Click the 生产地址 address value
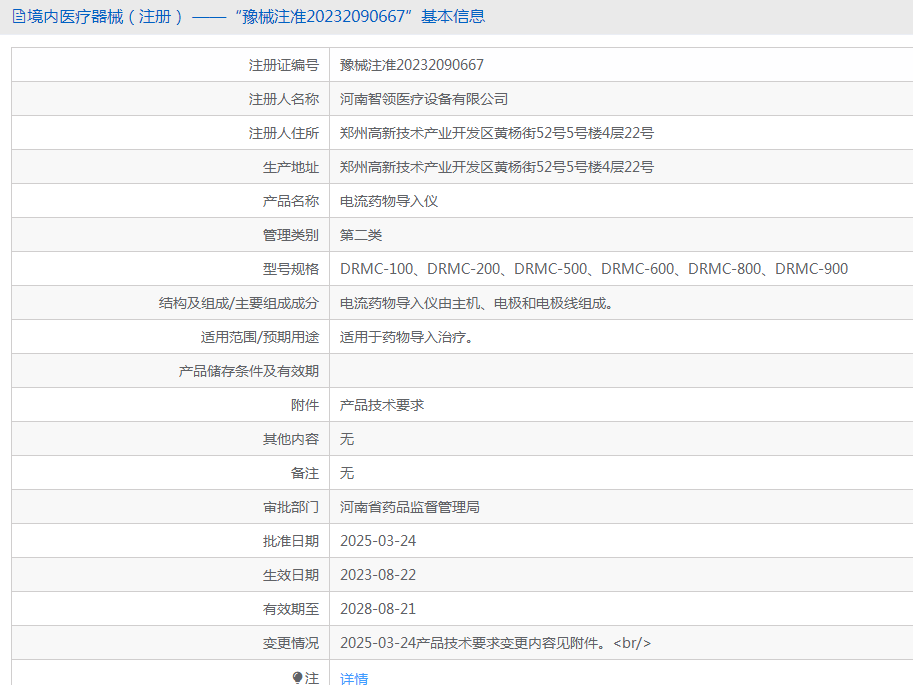This screenshot has width=913, height=685. coord(497,167)
